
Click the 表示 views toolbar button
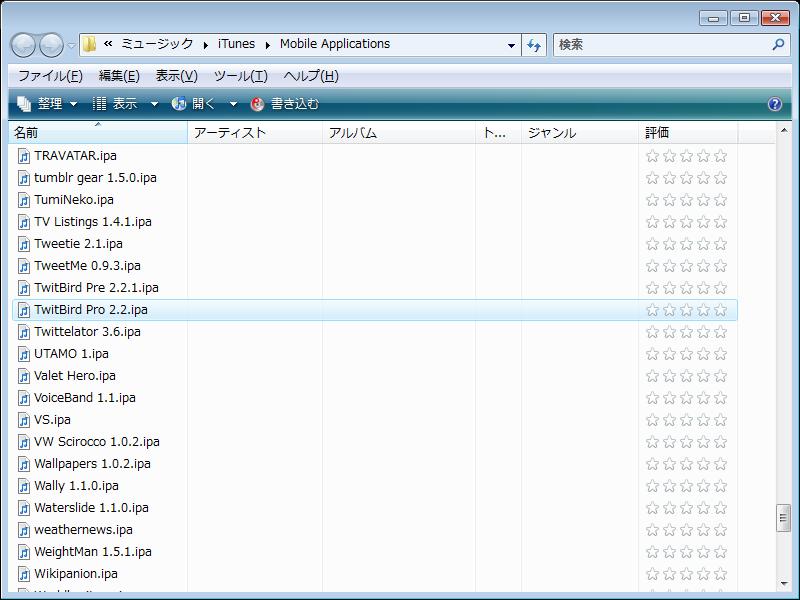(115, 104)
